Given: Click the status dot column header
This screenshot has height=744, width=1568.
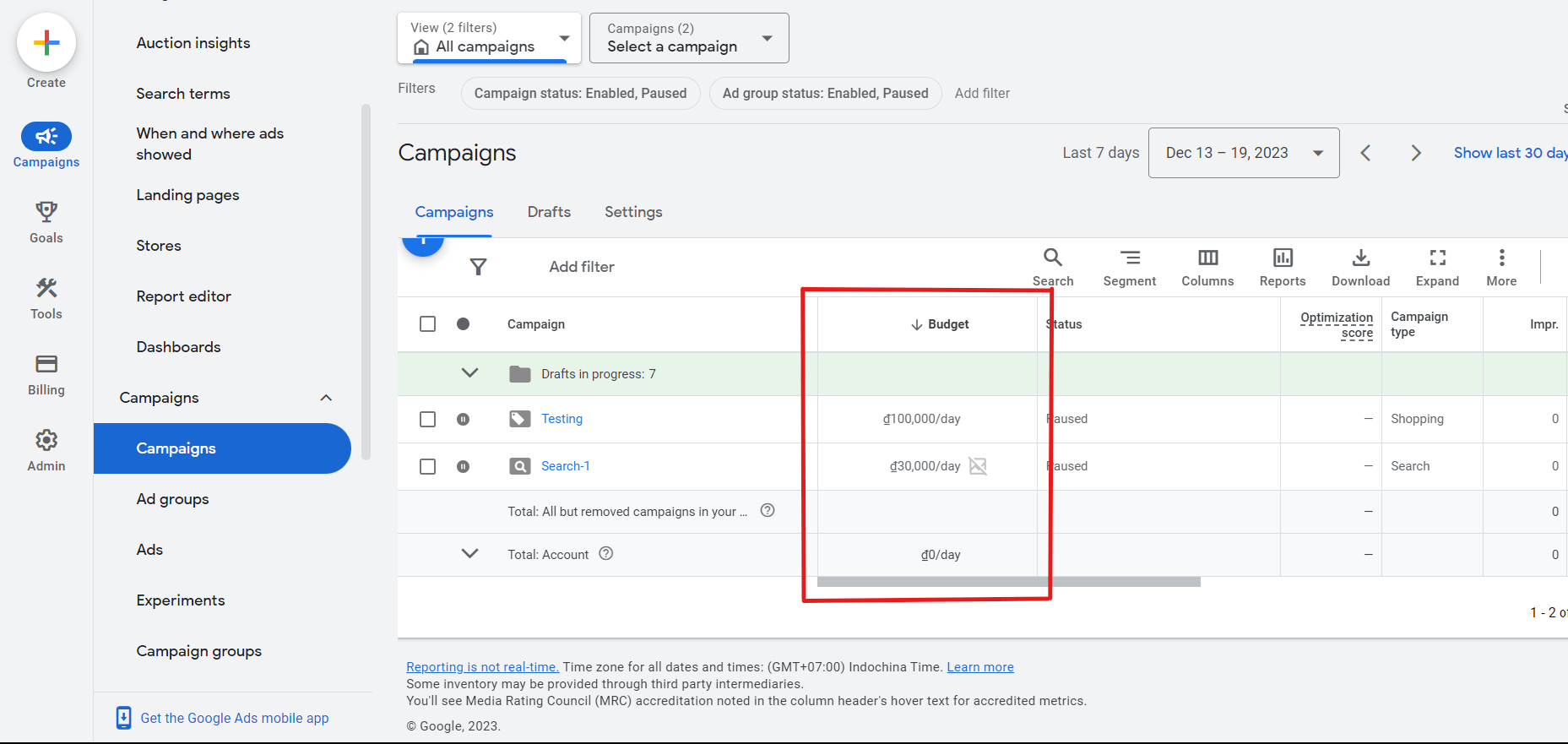Looking at the screenshot, I should tap(463, 323).
